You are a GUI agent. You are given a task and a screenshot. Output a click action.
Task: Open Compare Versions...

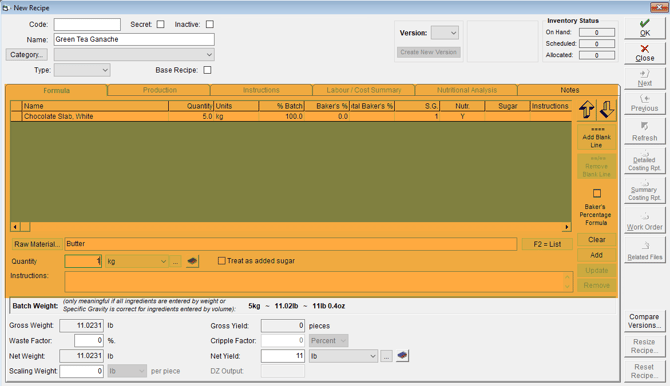click(644, 321)
